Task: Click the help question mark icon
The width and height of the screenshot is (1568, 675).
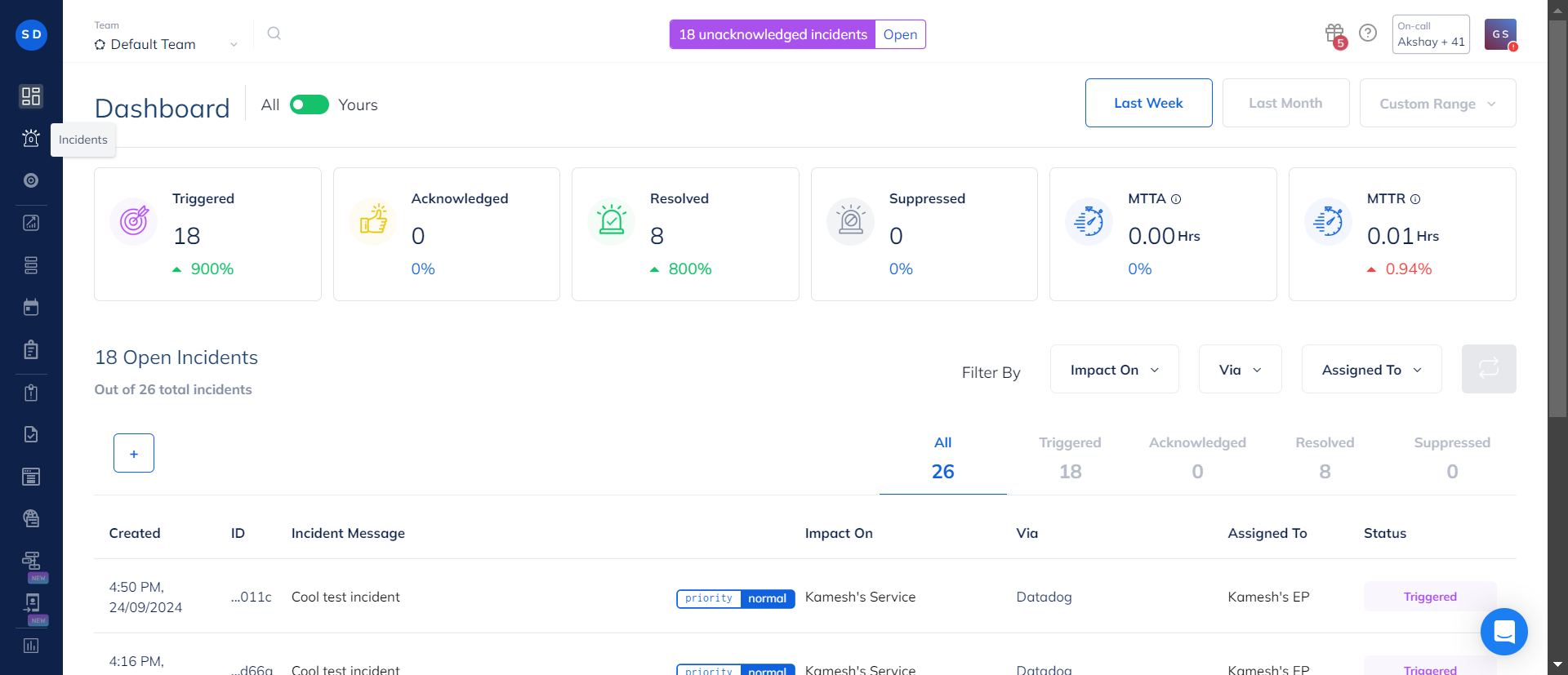Action: click(1368, 33)
